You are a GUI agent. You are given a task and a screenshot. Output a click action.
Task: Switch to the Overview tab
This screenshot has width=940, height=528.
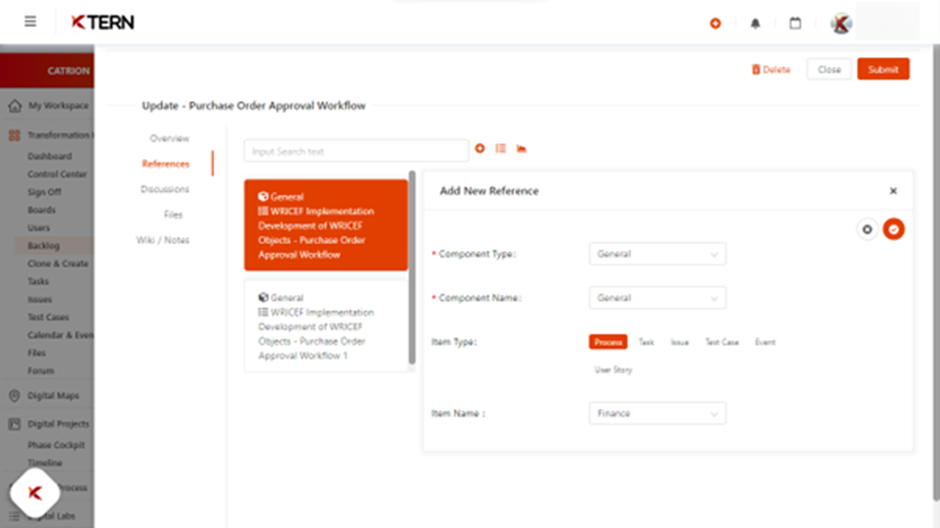coord(169,138)
